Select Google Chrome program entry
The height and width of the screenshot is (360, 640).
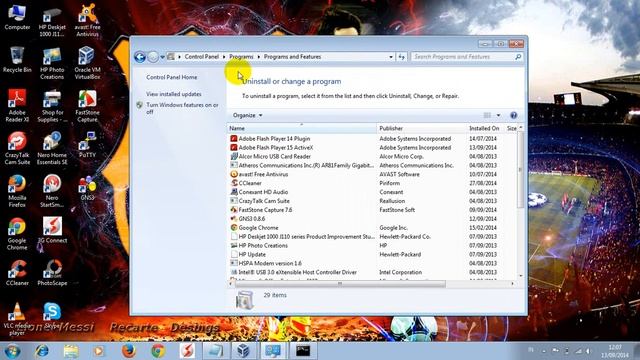pyautogui.click(x=371, y=228)
